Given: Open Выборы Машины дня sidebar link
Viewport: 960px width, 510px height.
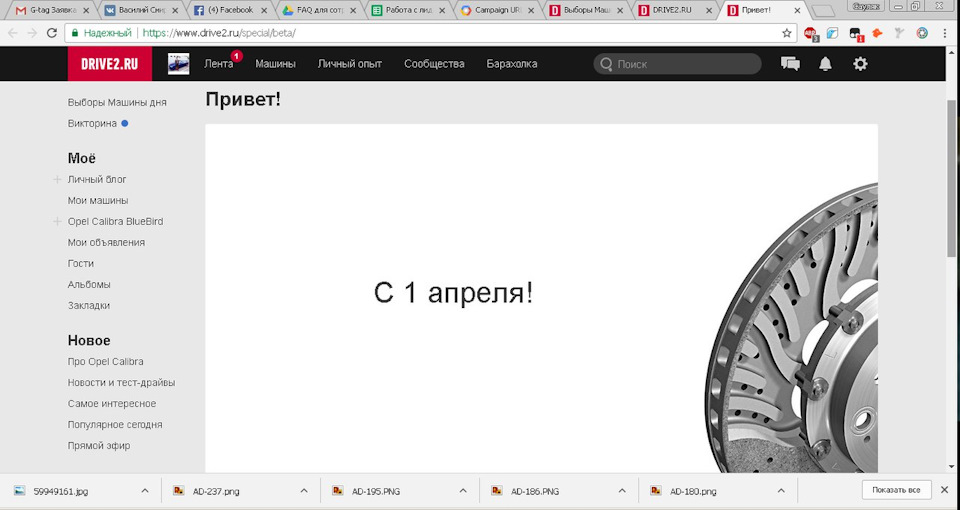Looking at the screenshot, I should (x=117, y=102).
